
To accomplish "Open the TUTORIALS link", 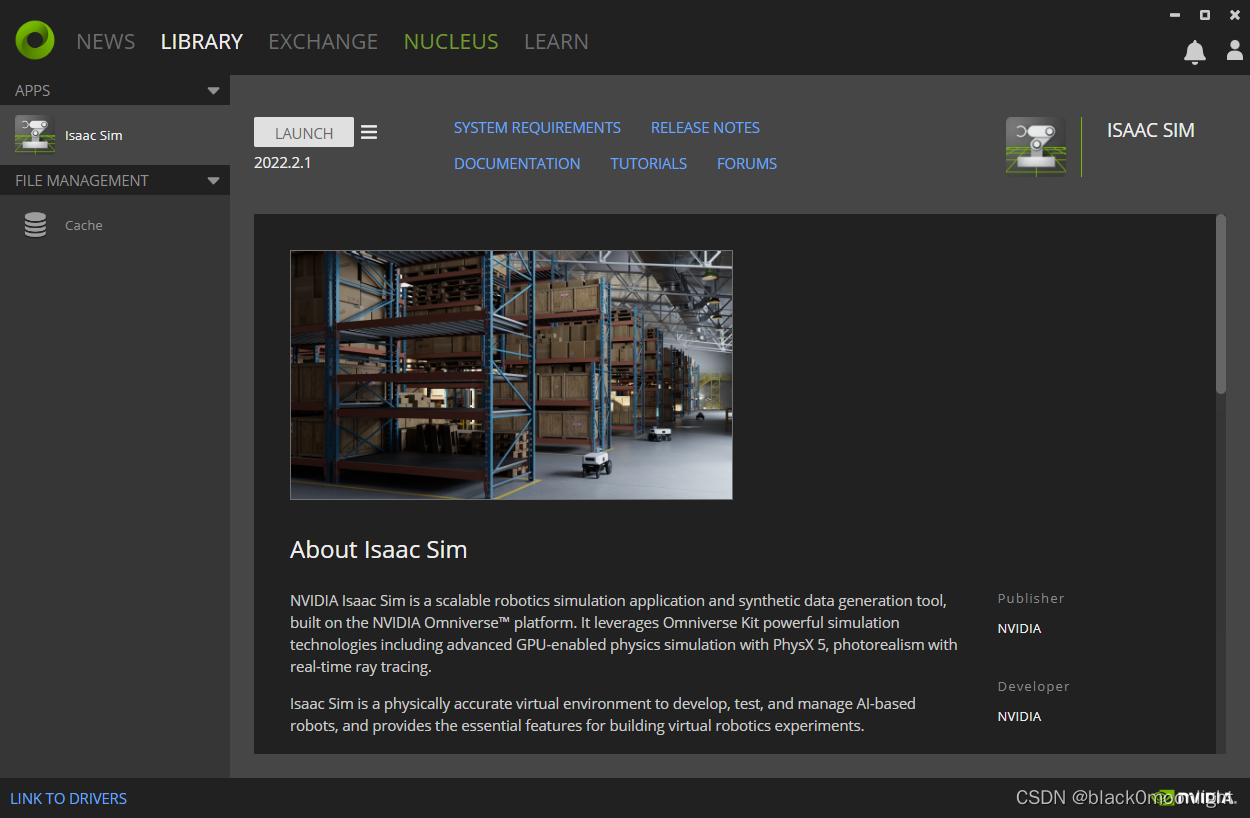I will click(649, 164).
